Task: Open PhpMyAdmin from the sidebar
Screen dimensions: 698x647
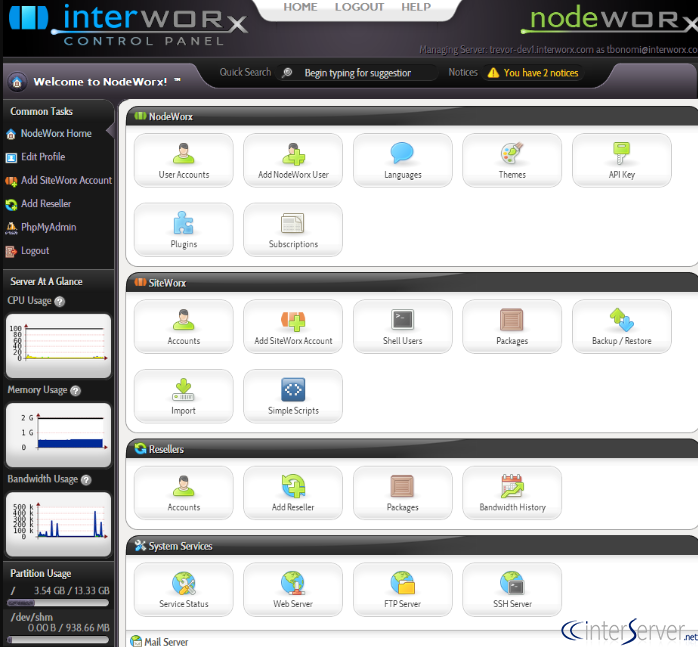Action: coord(41,227)
